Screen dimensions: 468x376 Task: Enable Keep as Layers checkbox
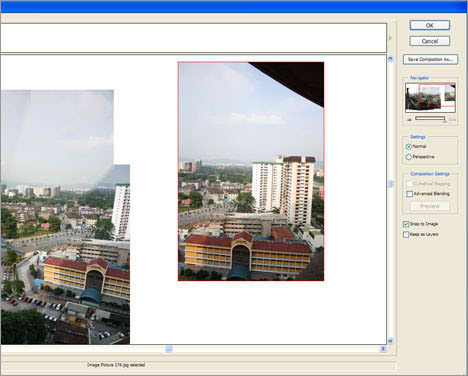(x=406, y=234)
